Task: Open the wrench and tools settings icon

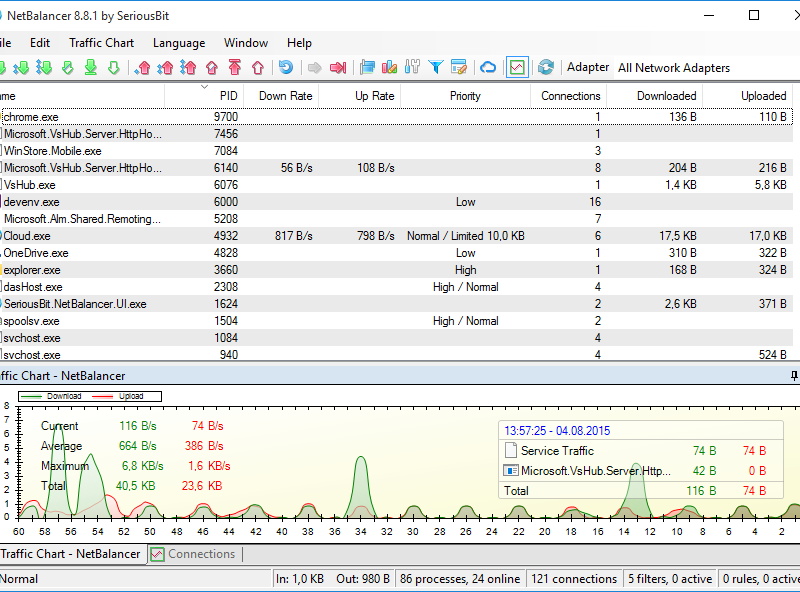Action: (412, 67)
